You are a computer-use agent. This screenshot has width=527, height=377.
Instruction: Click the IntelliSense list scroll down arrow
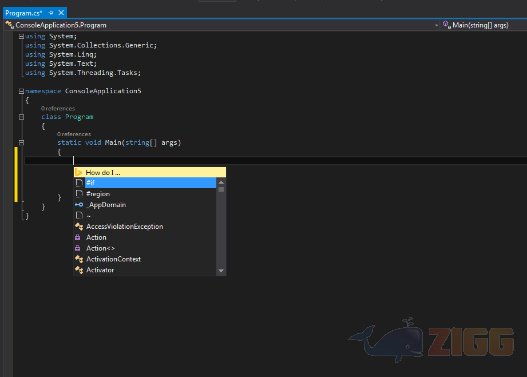[221, 270]
